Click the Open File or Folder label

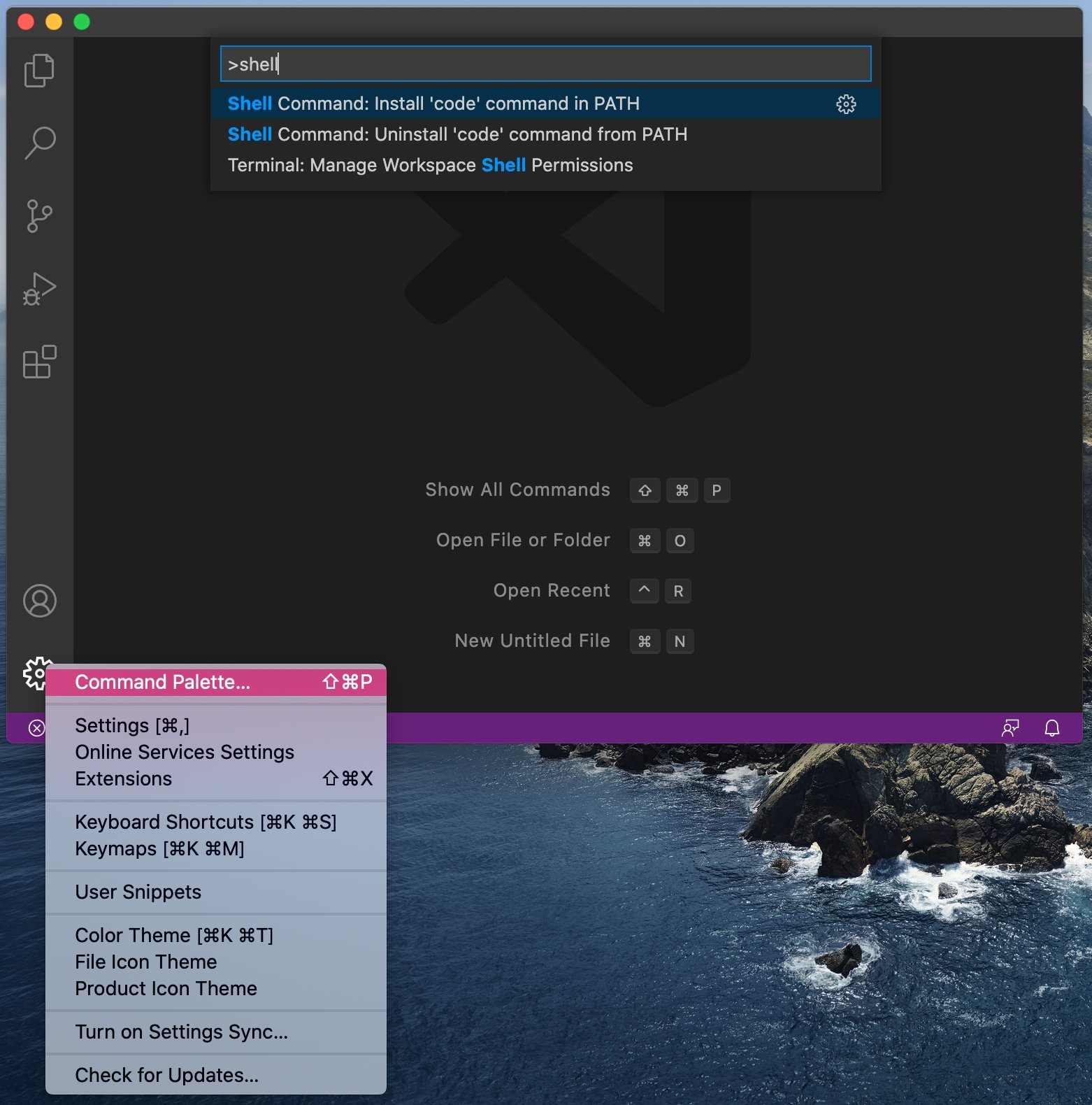(523, 540)
